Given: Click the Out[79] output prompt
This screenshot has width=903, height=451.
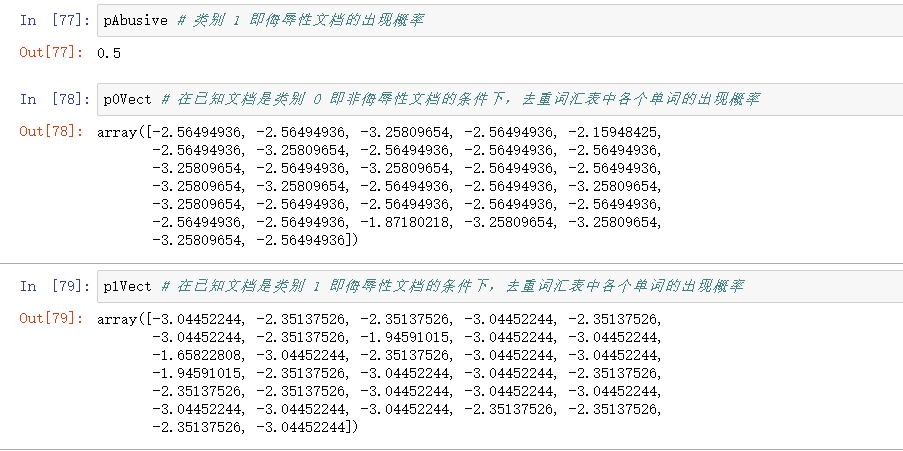Looking at the screenshot, I should coord(51,319).
